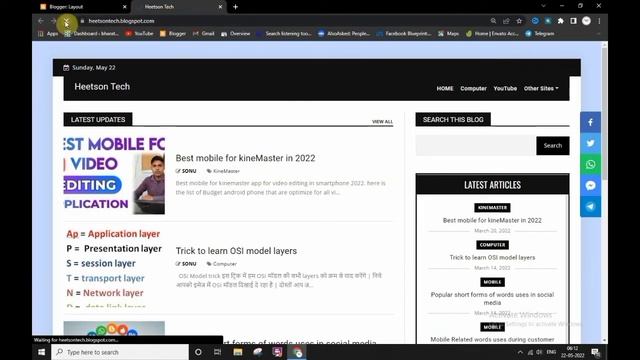The height and width of the screenshot is (360, 640).
Task: Open the browser zoom/search magnifier icon
Action: [x=493, y=21]
